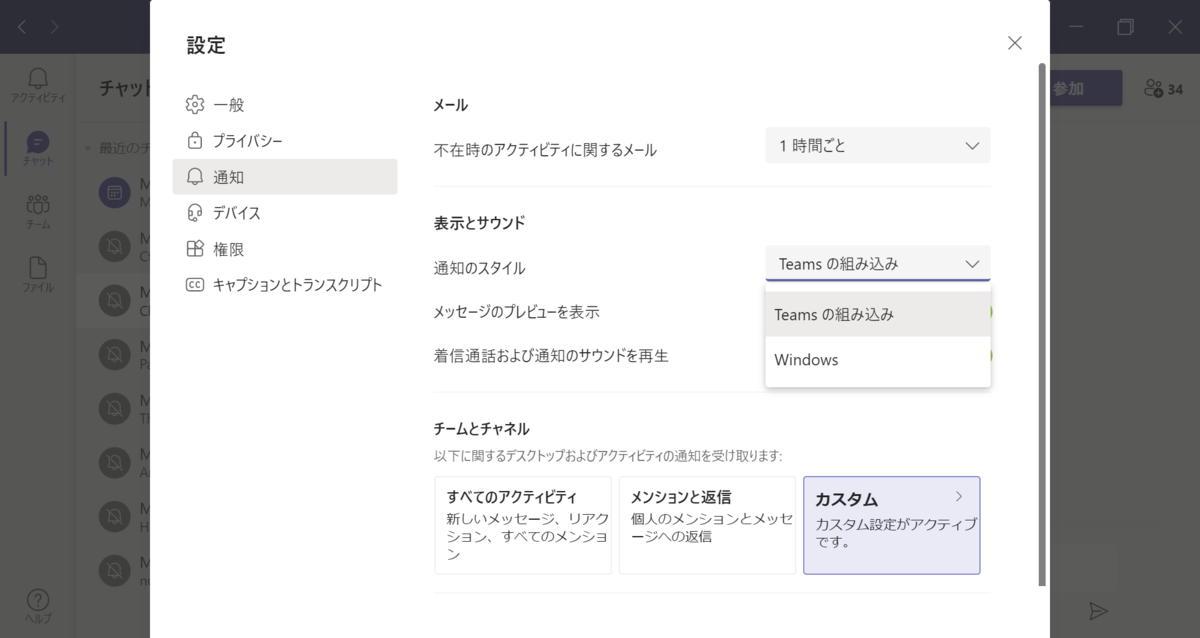This screenshot has width=1200, height=638.
Task: Click the Help (ヘルプ) question mark icon
Action: 38,601
